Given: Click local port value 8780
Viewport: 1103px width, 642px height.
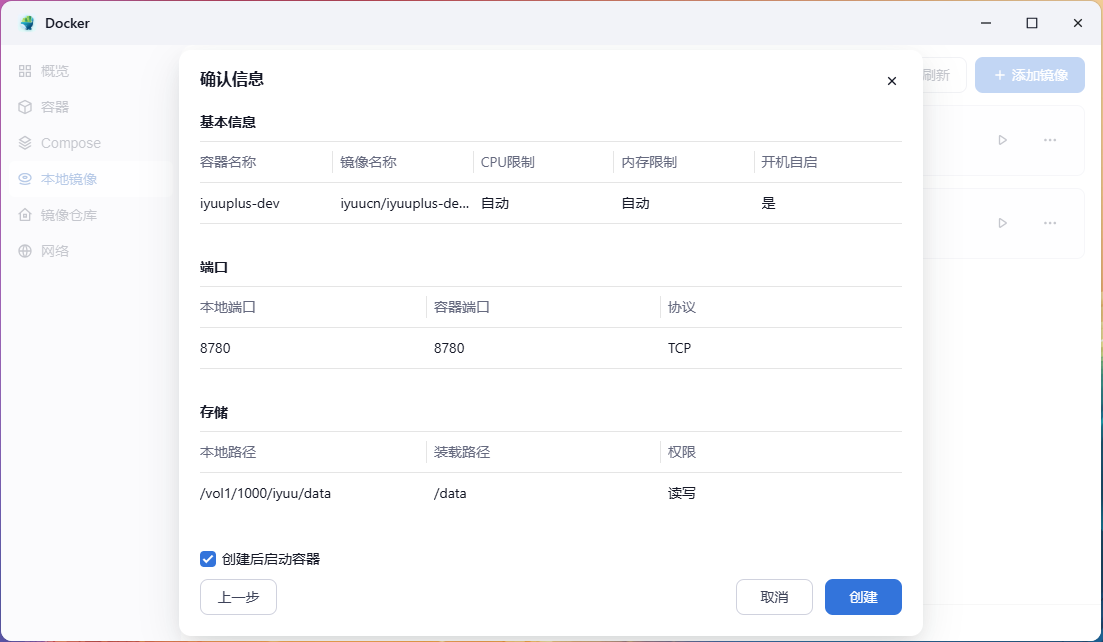Looking at the screenshot, I should 215,348.
